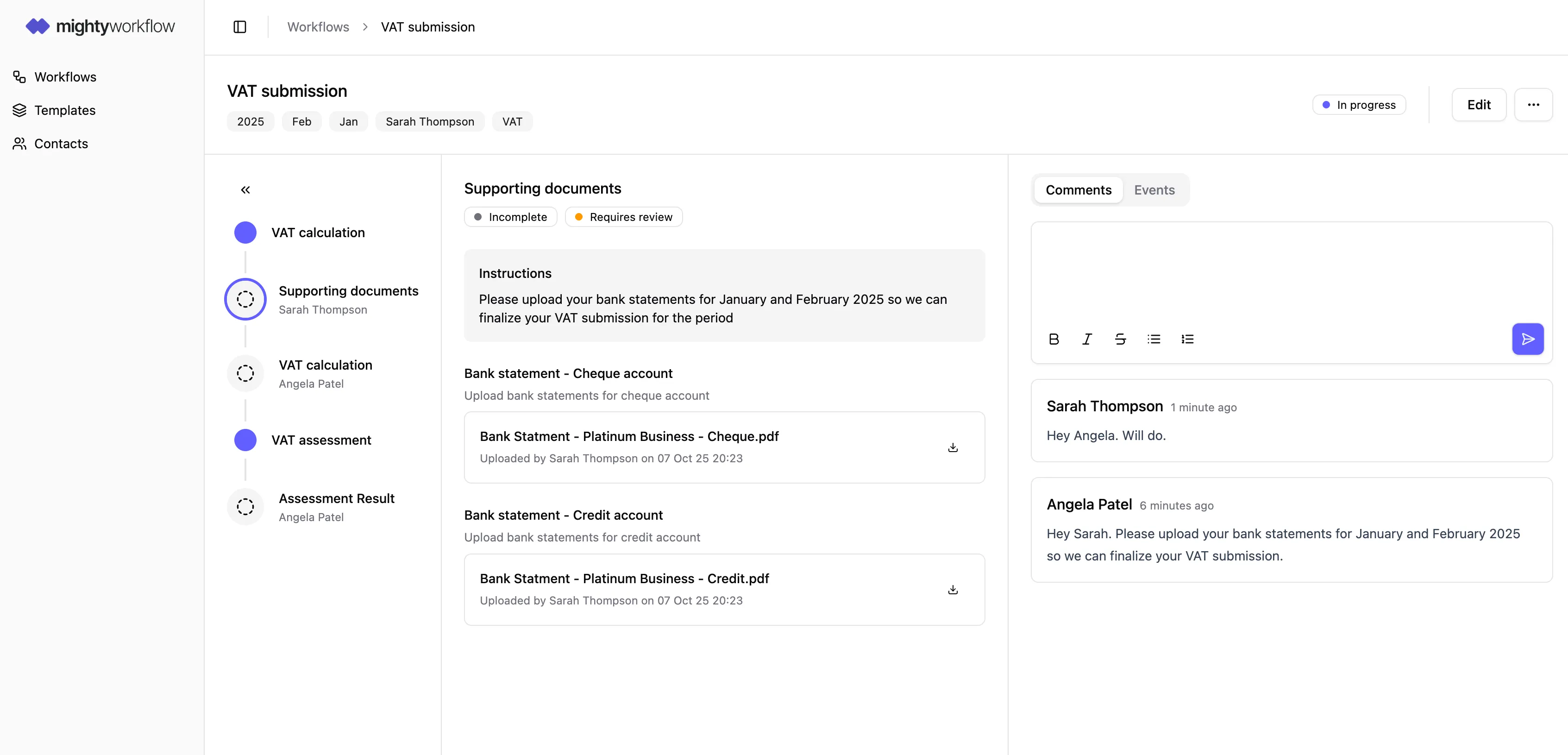1568x755 pixels.
Task: Insert a numbered list in comment
Action: click(x=1187, y=339)
